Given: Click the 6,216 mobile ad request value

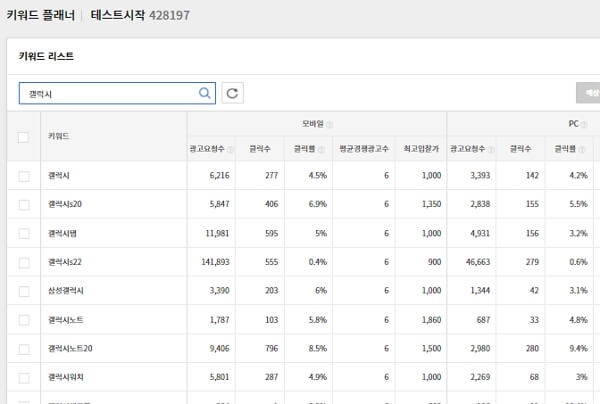Looking at the screenshot, I should click(x=219, y=176).
